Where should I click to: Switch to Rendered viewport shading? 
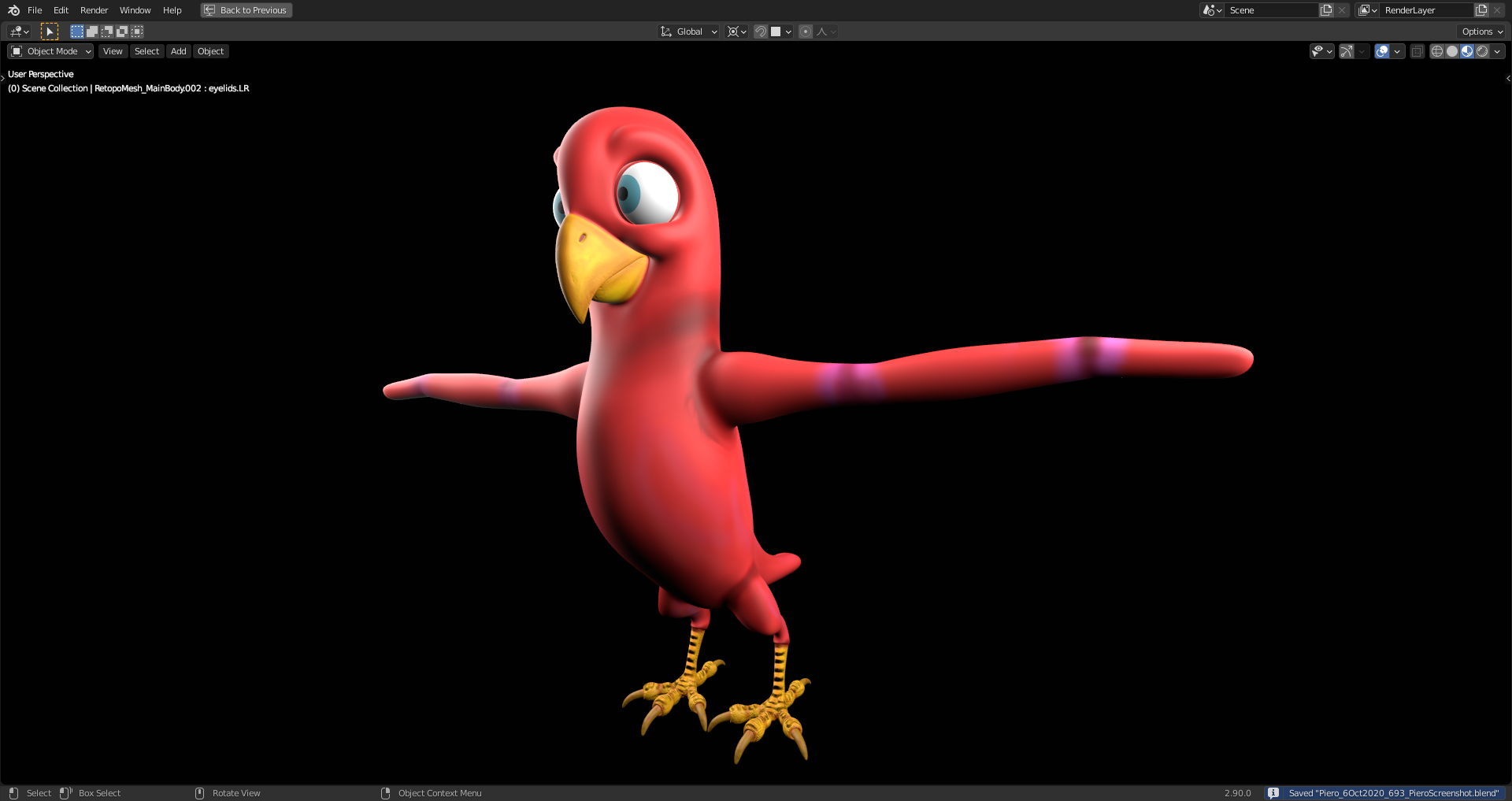pyautogui.click(x=1484, y=50)
